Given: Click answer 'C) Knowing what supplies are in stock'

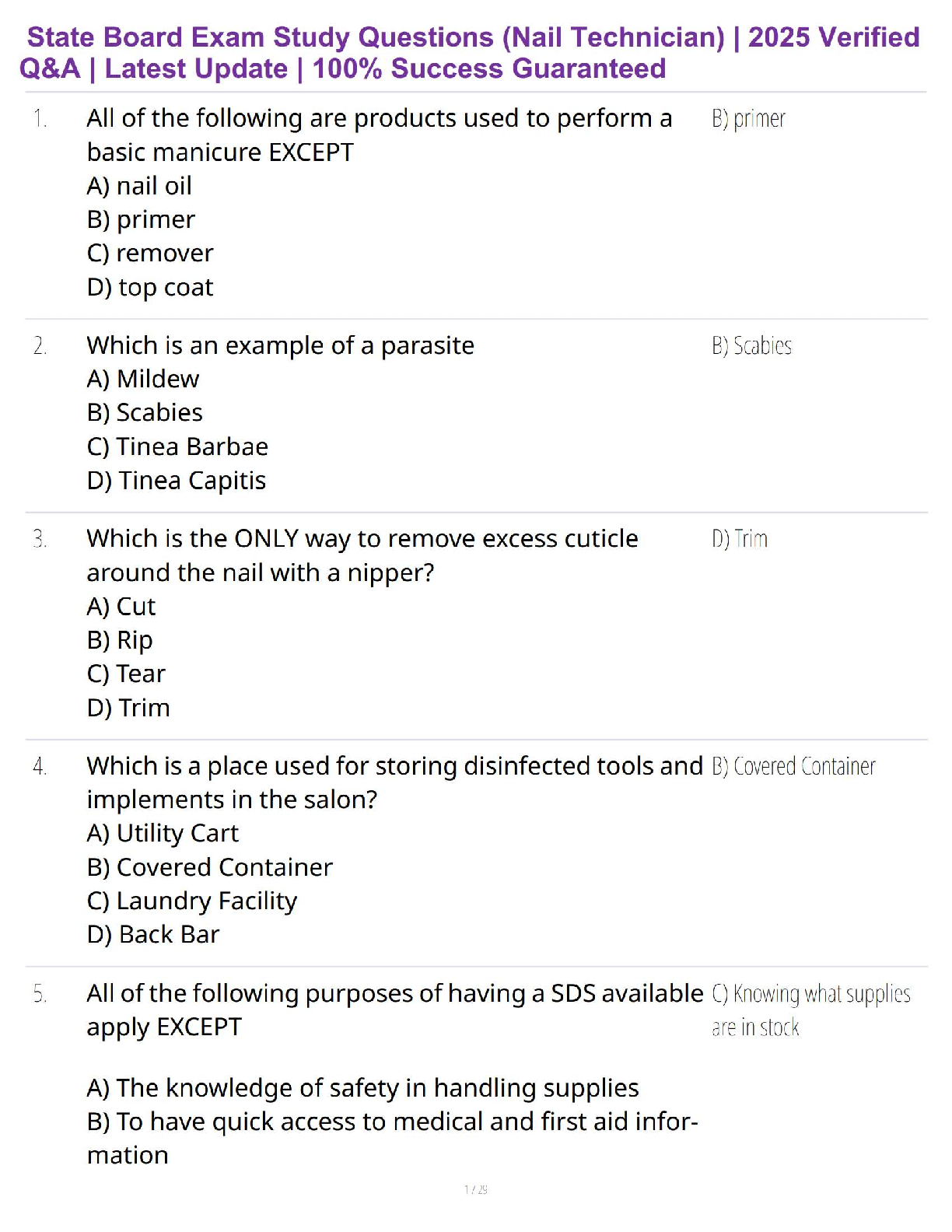Looking at the screenshot, I should (810, 1010).
